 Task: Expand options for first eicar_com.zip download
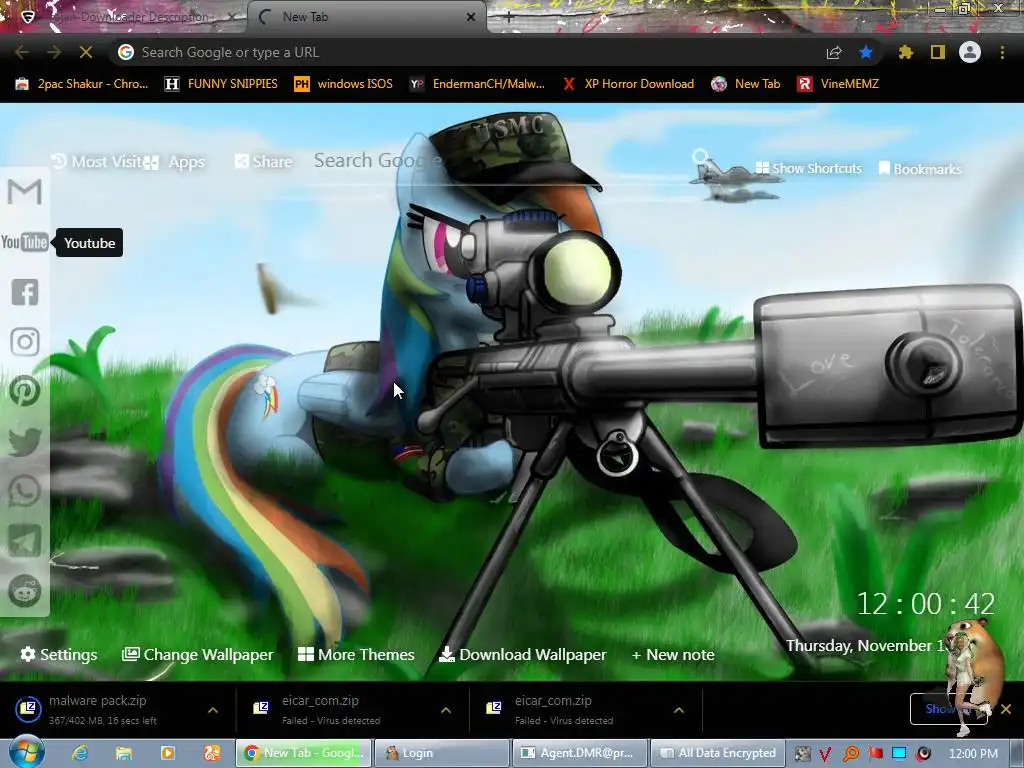(446, 710)
